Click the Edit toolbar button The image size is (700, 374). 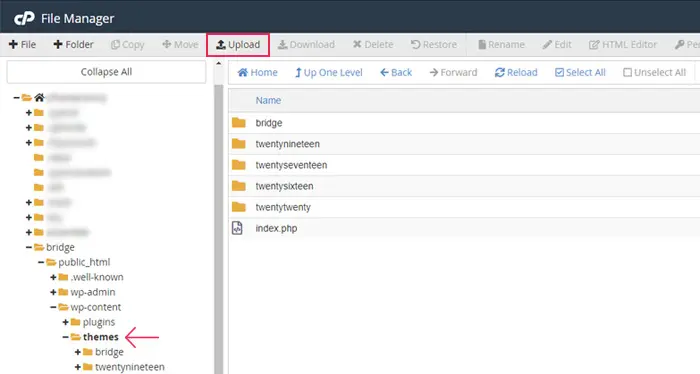557,45
